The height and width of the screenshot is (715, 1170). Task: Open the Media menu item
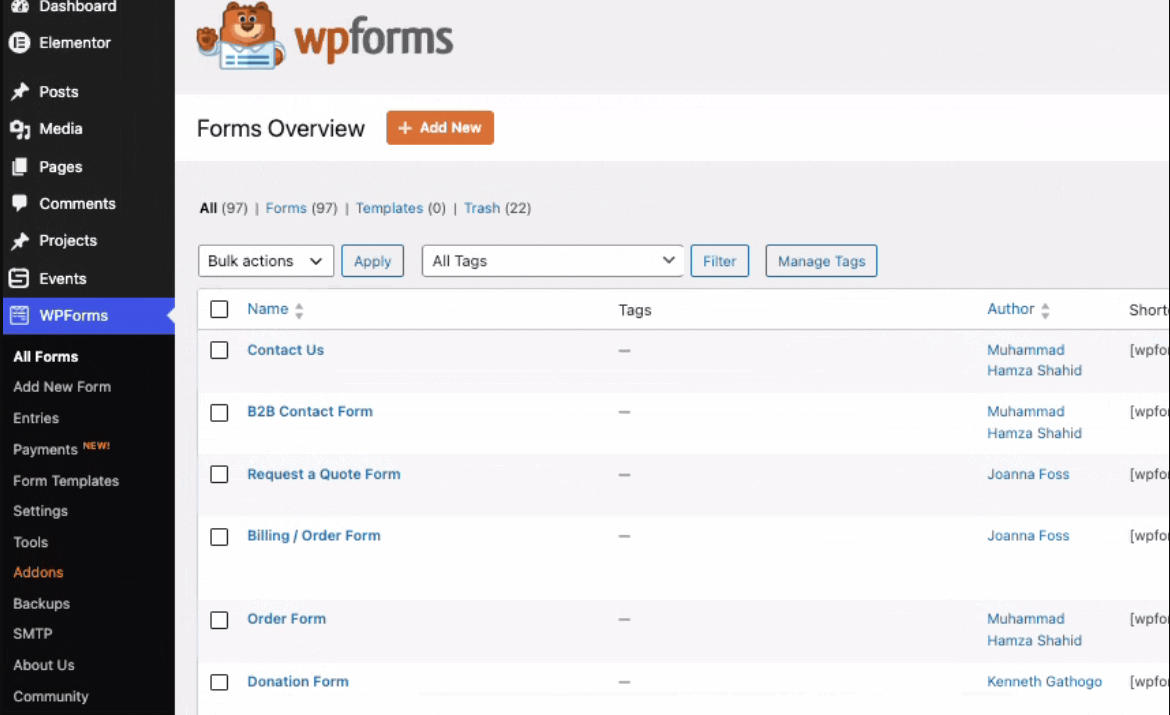(x=60, y=128)
